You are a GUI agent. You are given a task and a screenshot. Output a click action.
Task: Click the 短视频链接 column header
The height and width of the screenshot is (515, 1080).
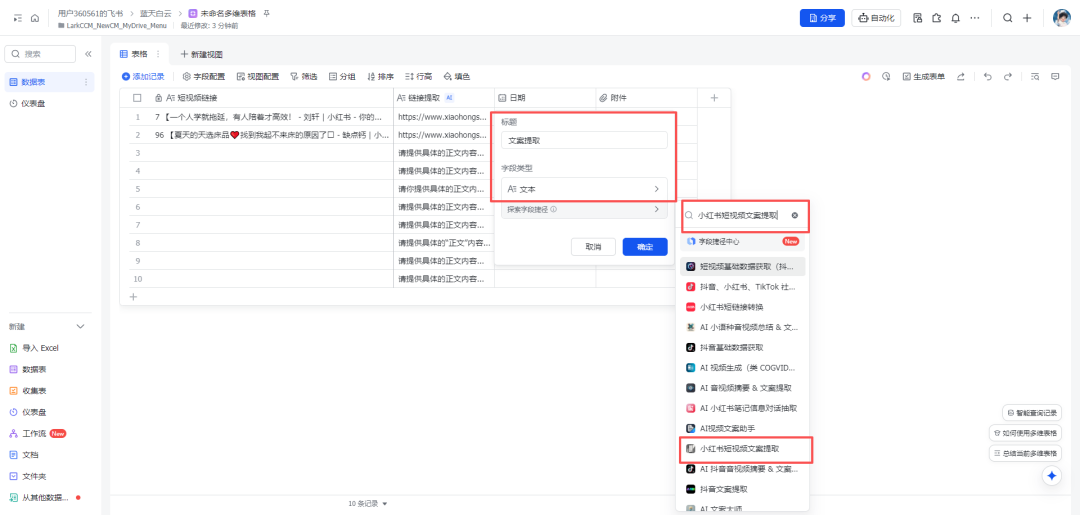[x=271, y=98]
